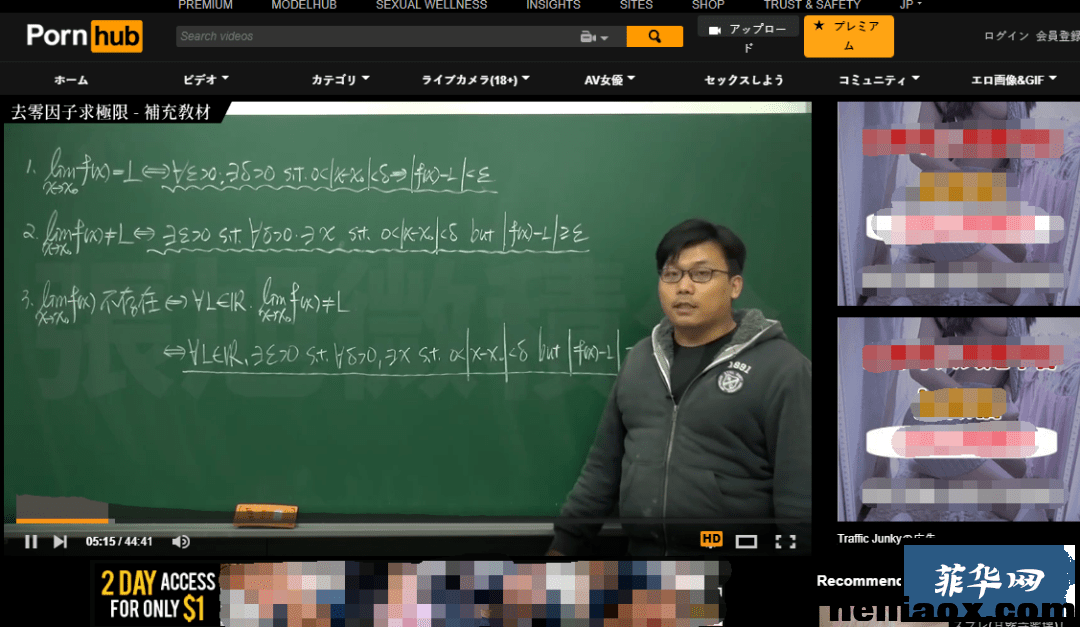Open the セックスしよう menu item
The width and height of the screenshot is (1080, 627).
[744, 80]
